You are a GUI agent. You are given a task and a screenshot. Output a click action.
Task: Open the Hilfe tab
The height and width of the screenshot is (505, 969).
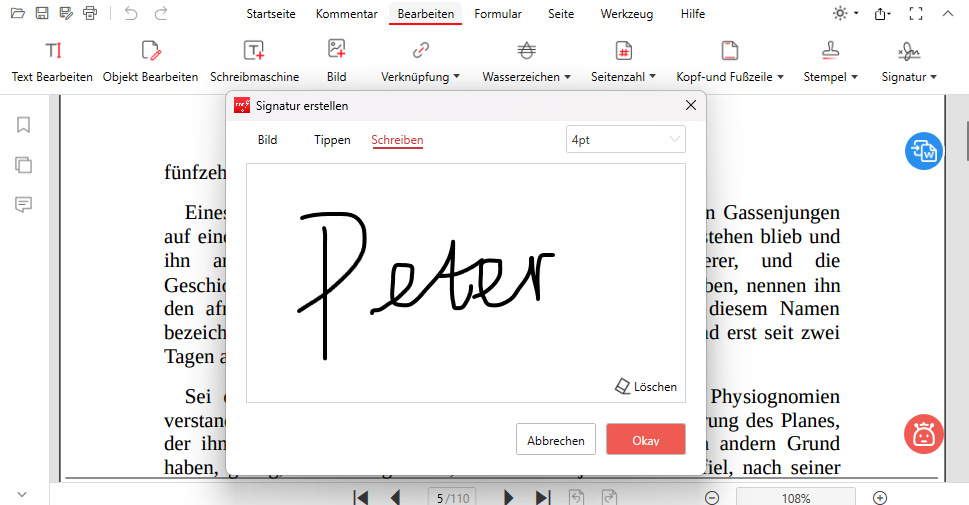pos(693,14)
